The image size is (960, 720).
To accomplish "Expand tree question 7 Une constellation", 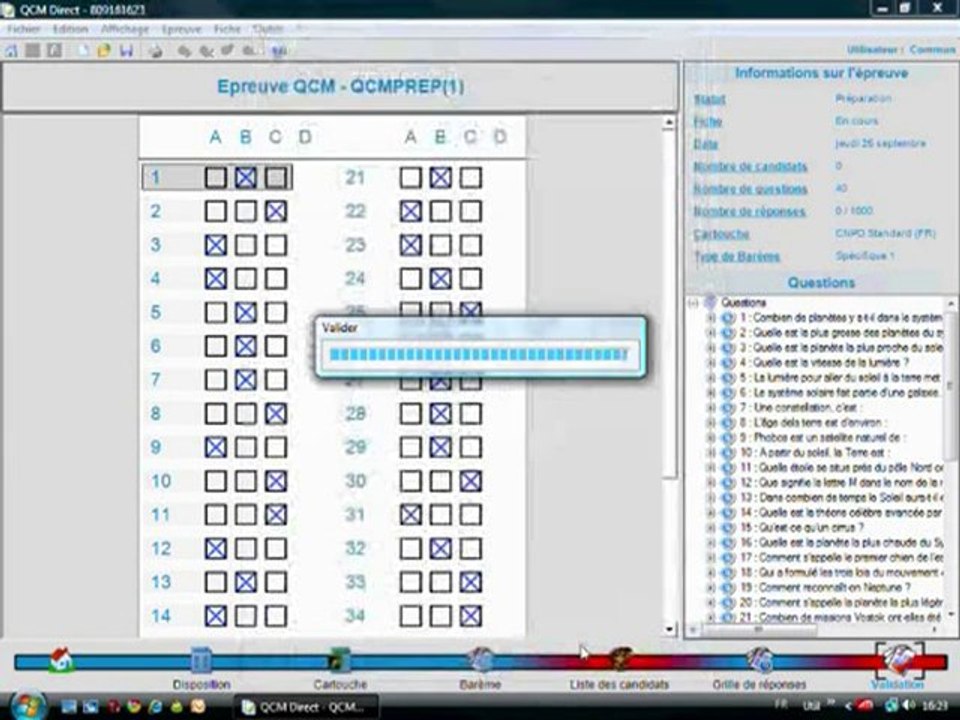I will coord(711,408).
